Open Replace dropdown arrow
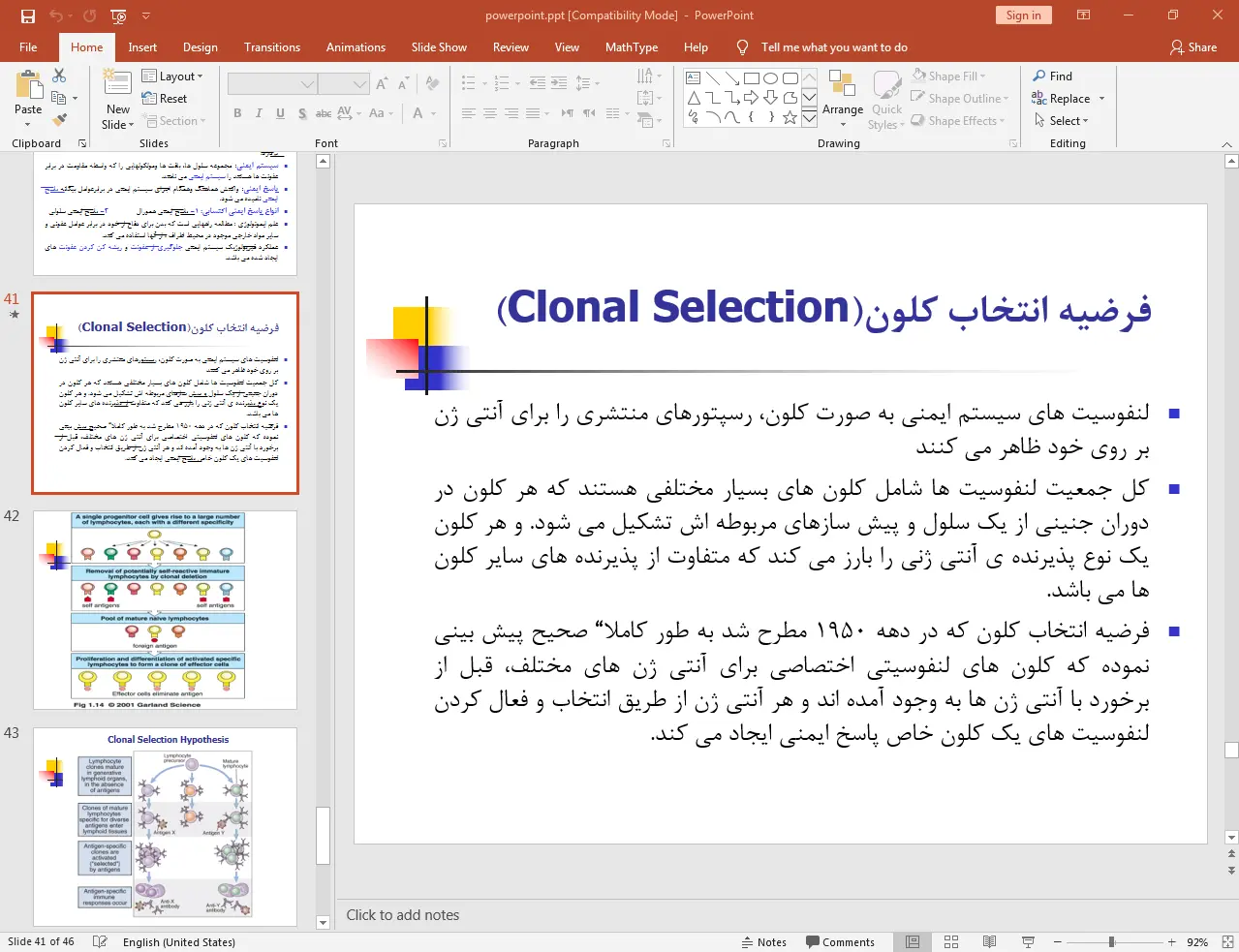The width and height of the screenshot is (1239, 952). click(x=1101, y=99)
